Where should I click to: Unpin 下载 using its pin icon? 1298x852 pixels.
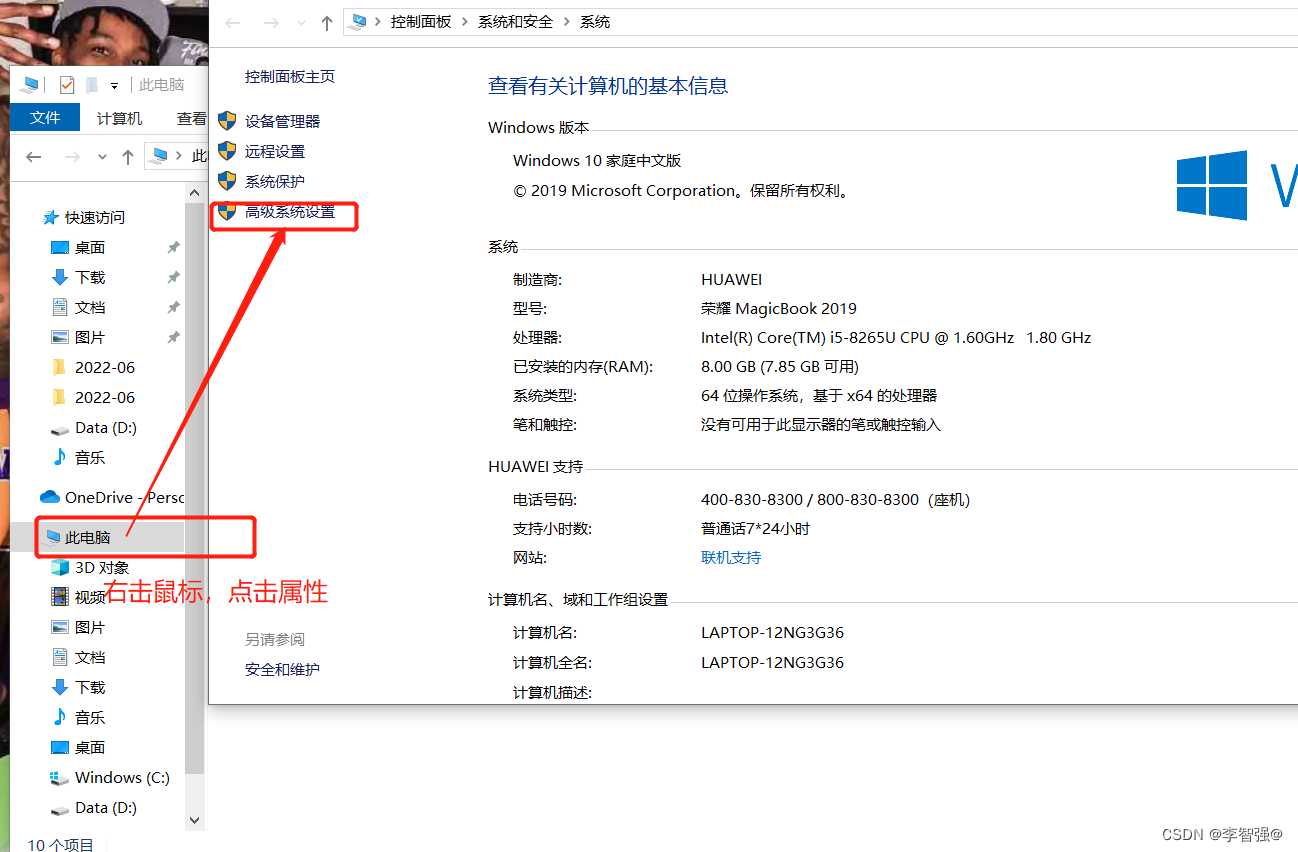[173, 277]
